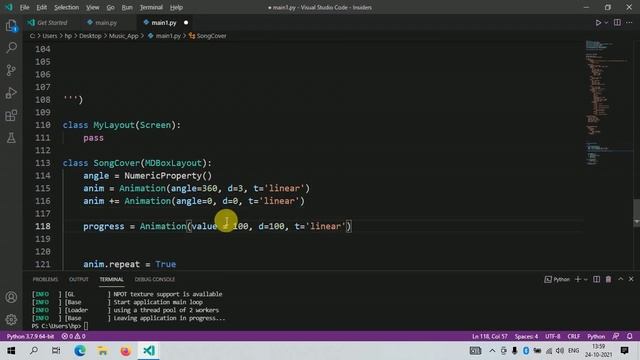The height and width of the screenshot is (360, 640).
Task: Open the Terminal menu
Action: coord(151,7)
